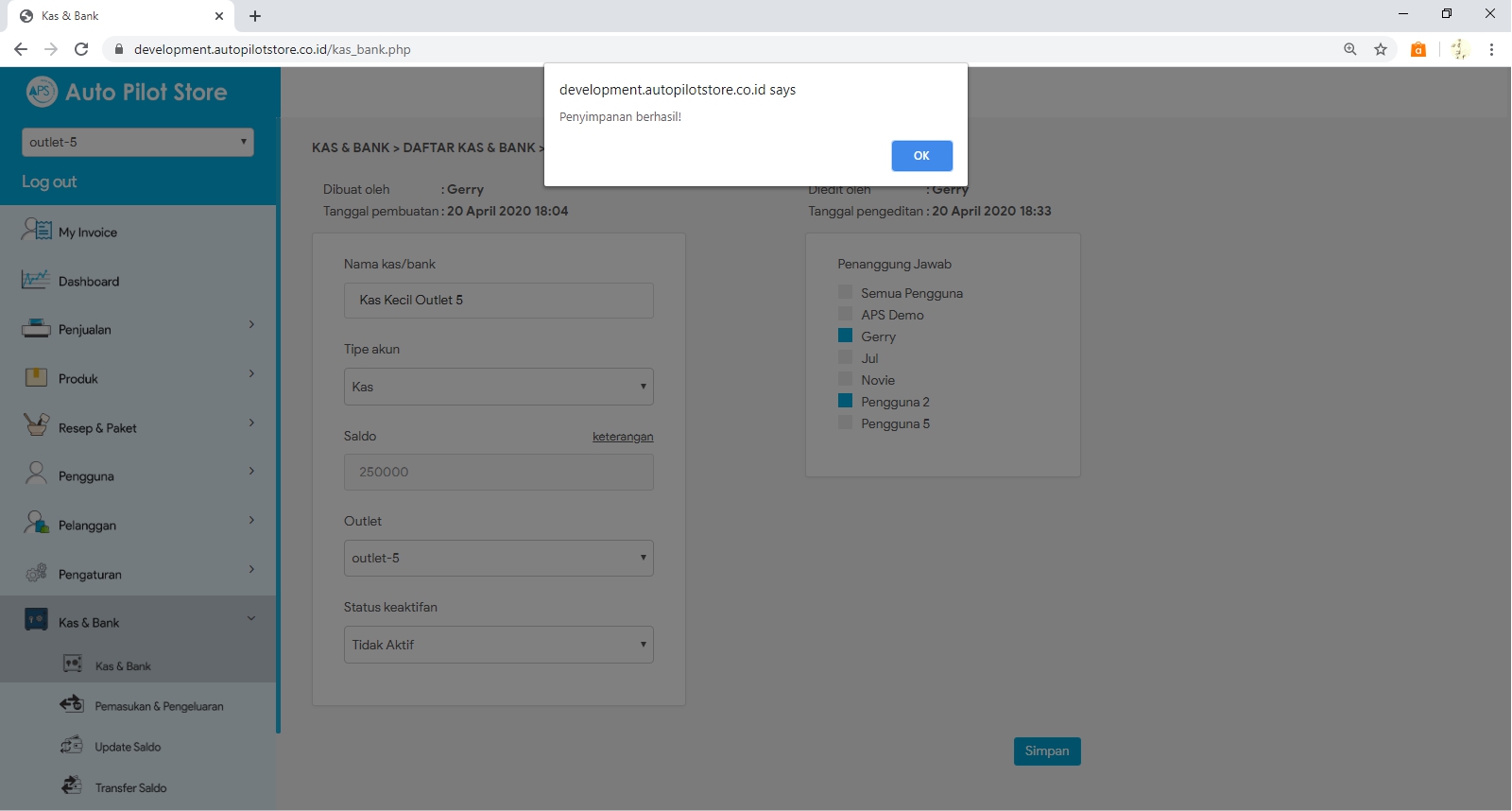Click the keterangan link

(623, 437)
